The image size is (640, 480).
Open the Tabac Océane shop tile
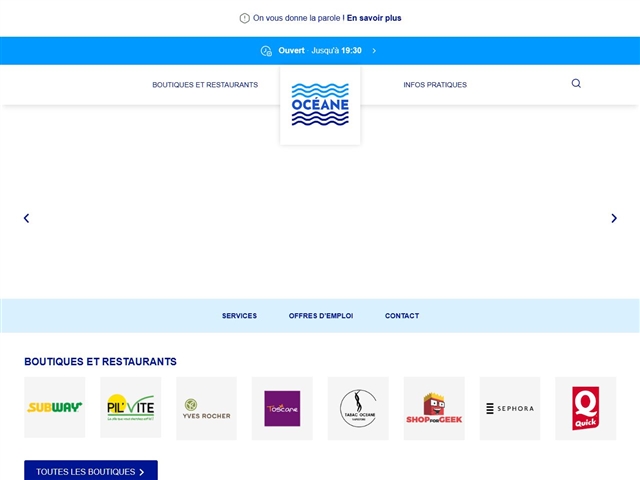(358, 408)
